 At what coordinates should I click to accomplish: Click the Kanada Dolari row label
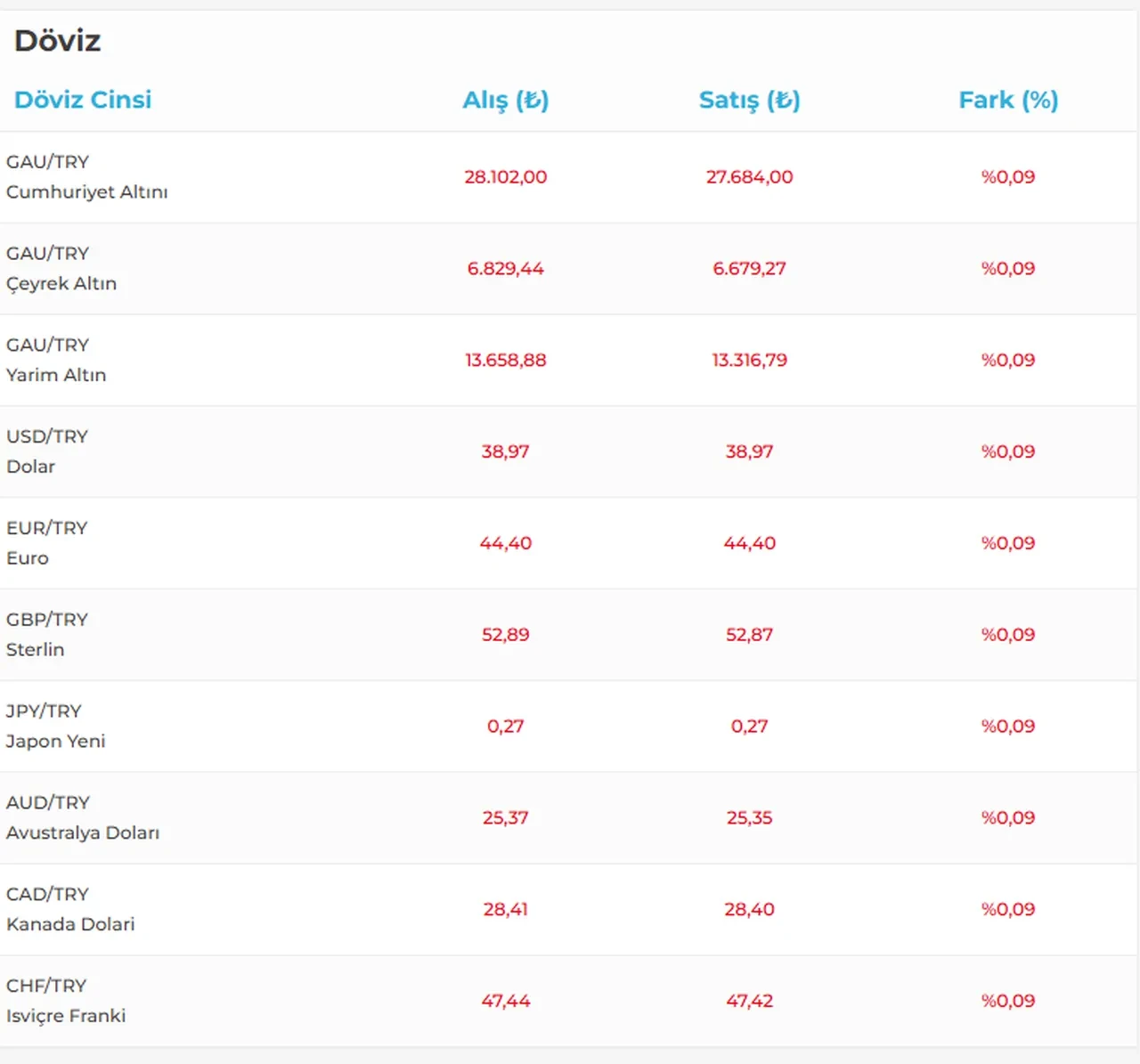pos(70,924)
